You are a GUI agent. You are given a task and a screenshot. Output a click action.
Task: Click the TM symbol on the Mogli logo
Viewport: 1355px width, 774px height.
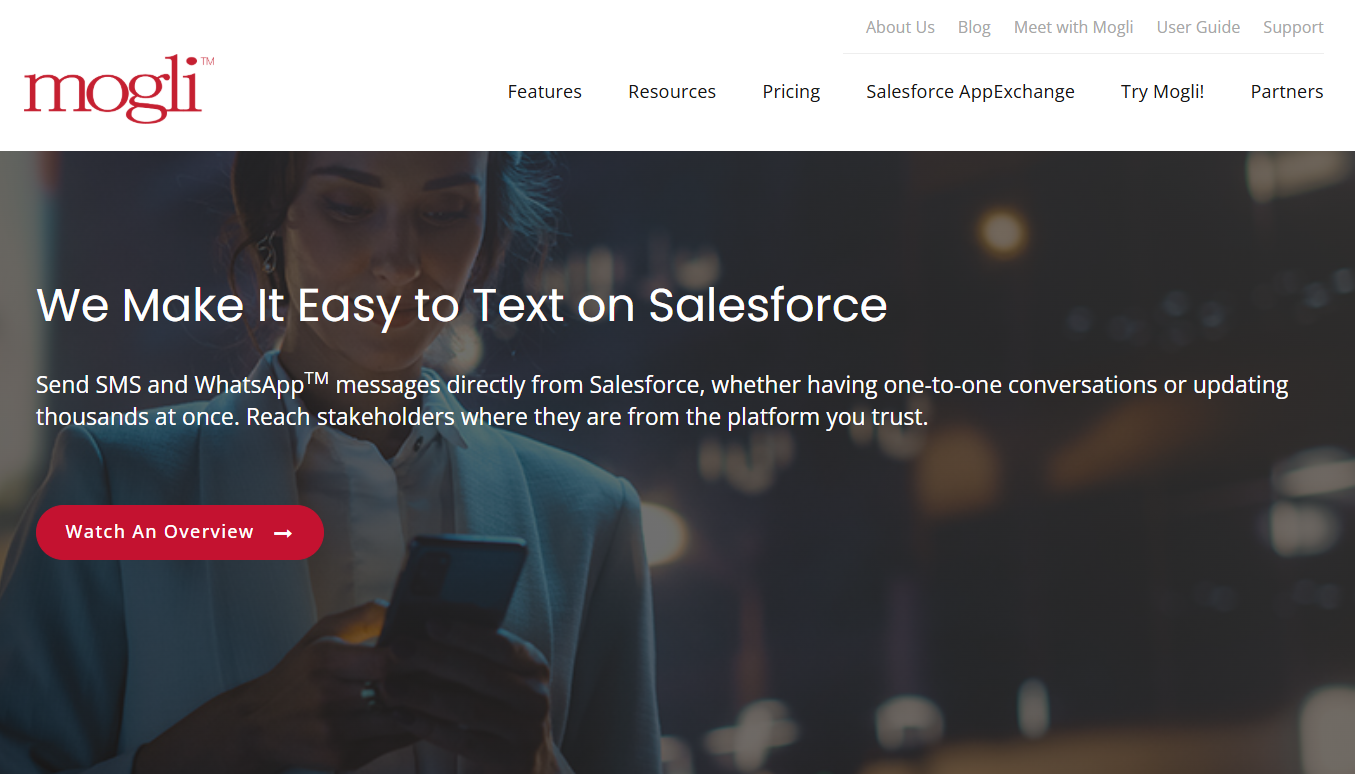click(207, 62)
